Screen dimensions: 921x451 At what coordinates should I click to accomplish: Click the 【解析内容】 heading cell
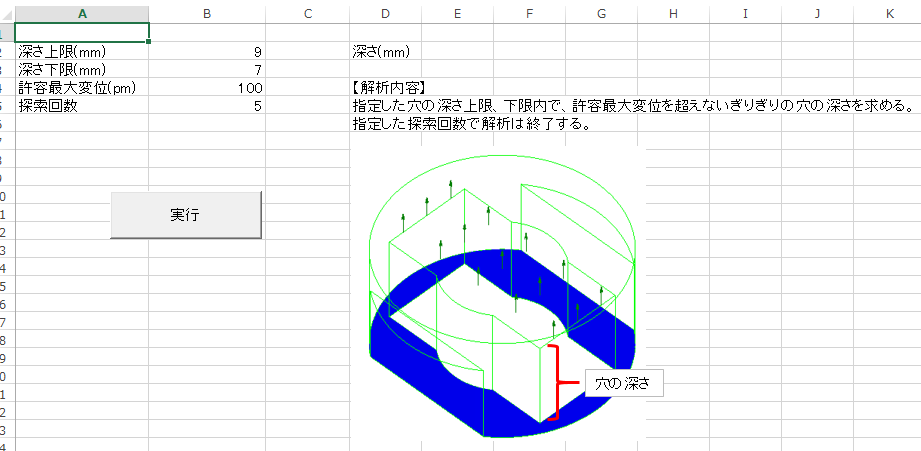[x=385, y=87]
